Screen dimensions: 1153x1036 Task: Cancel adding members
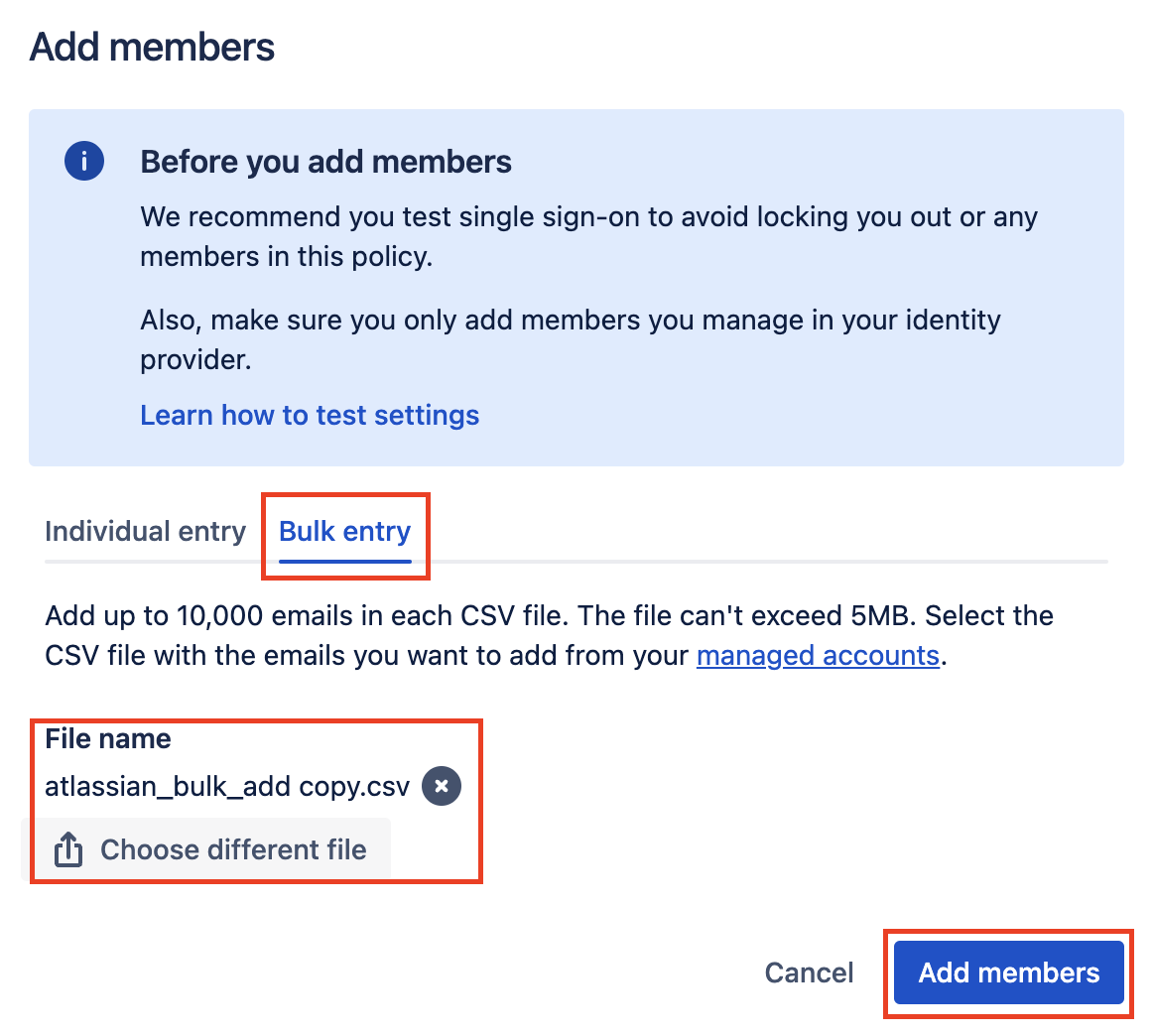[x=809, y=972]
